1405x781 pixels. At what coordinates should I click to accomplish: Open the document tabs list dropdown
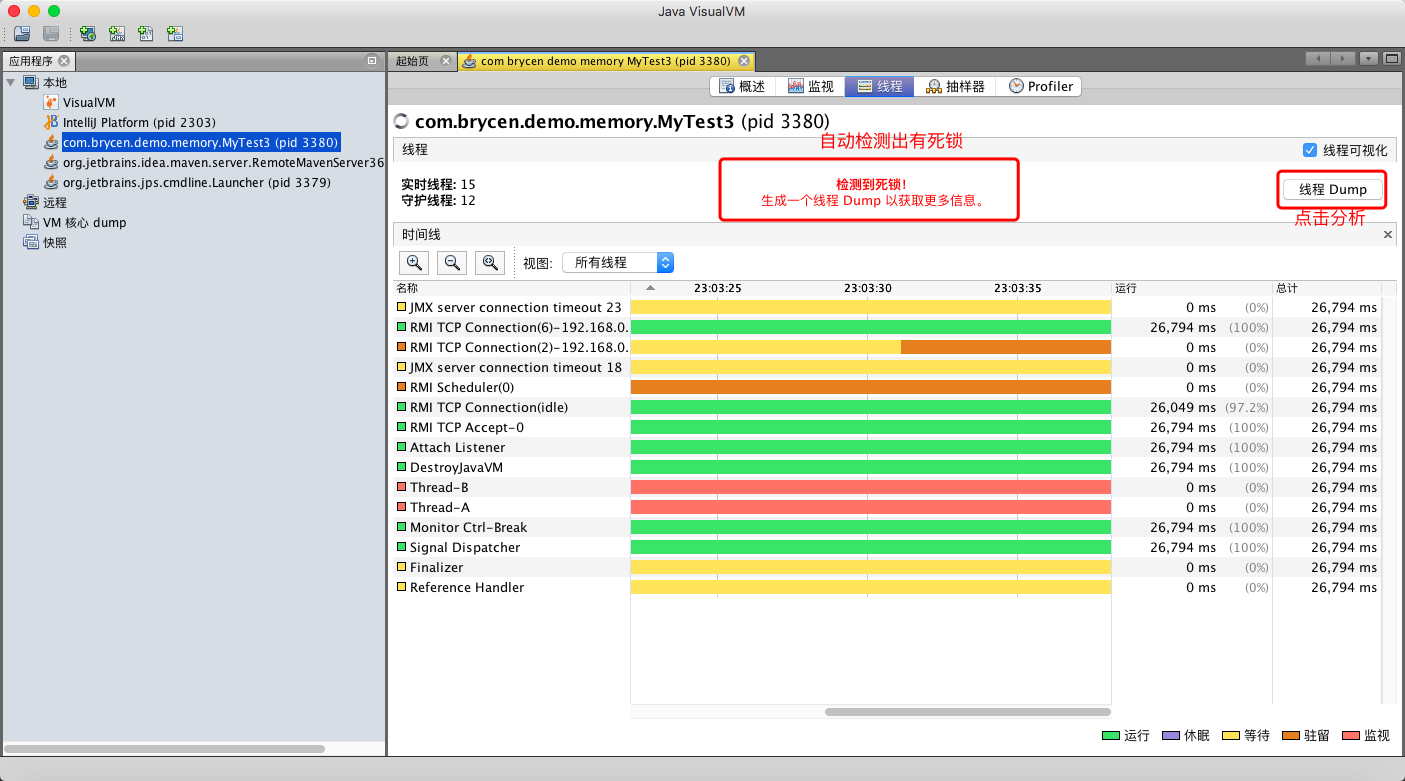pyautogui.click(x=1369, y=59)
